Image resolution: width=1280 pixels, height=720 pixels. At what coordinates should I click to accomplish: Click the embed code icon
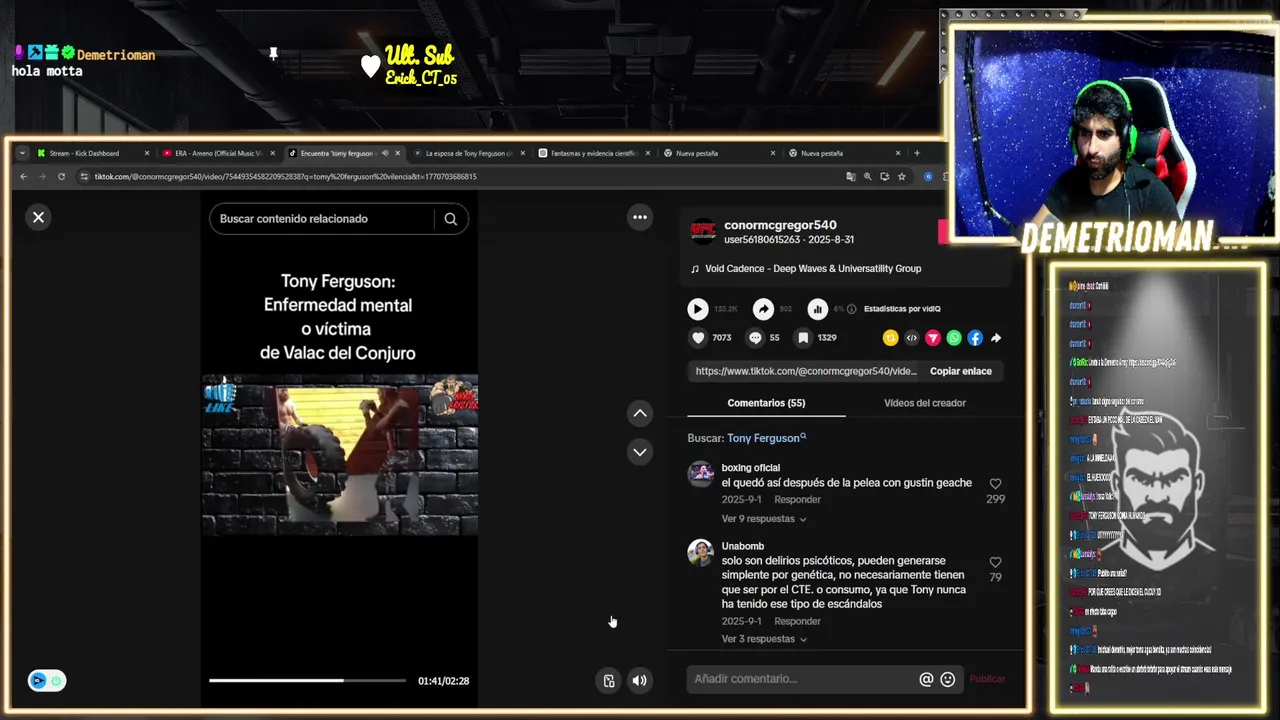click(911, 338)
